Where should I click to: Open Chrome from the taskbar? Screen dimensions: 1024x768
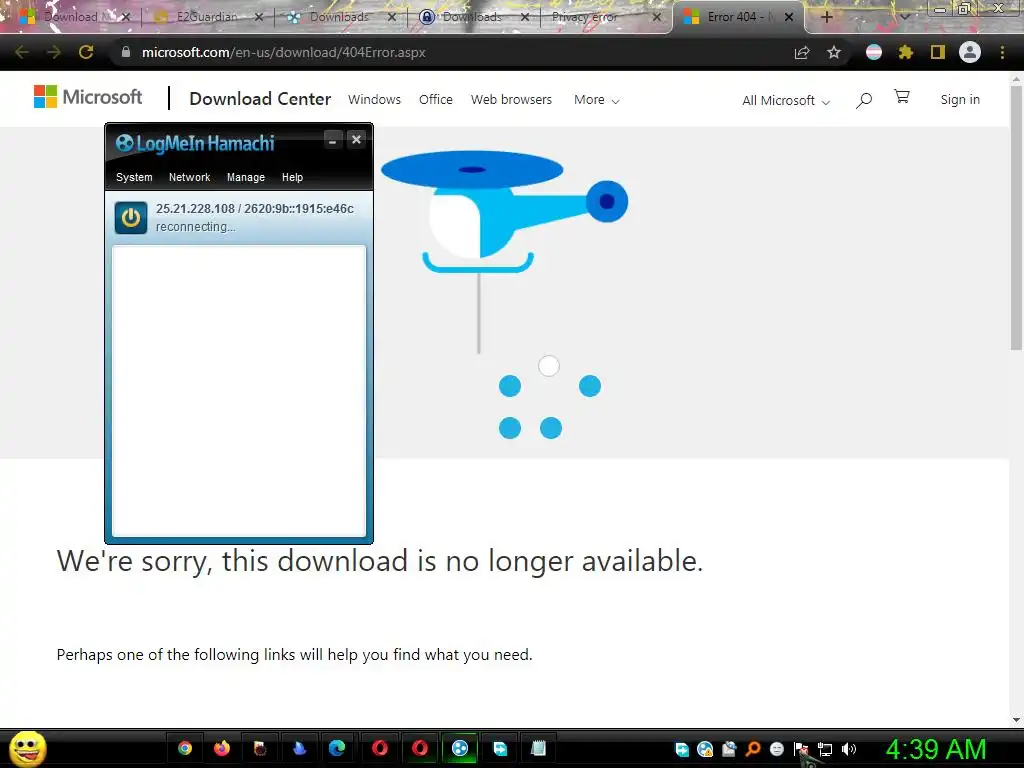(185, 748)
